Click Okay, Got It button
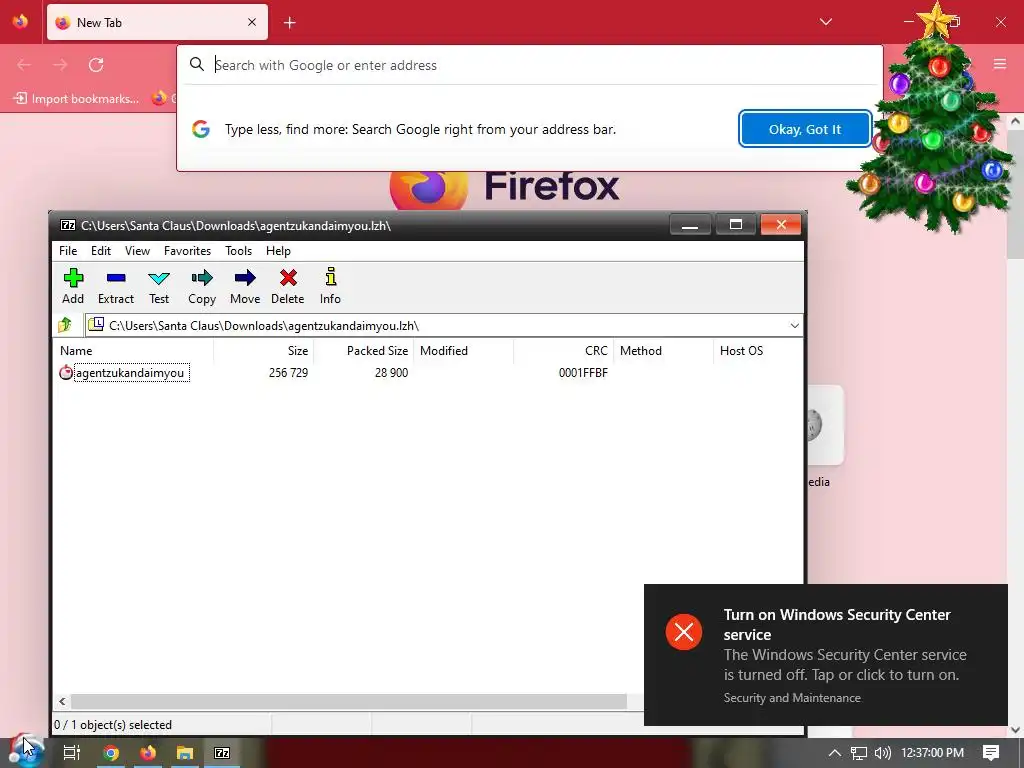1024x768 pixels. [805, 129]
